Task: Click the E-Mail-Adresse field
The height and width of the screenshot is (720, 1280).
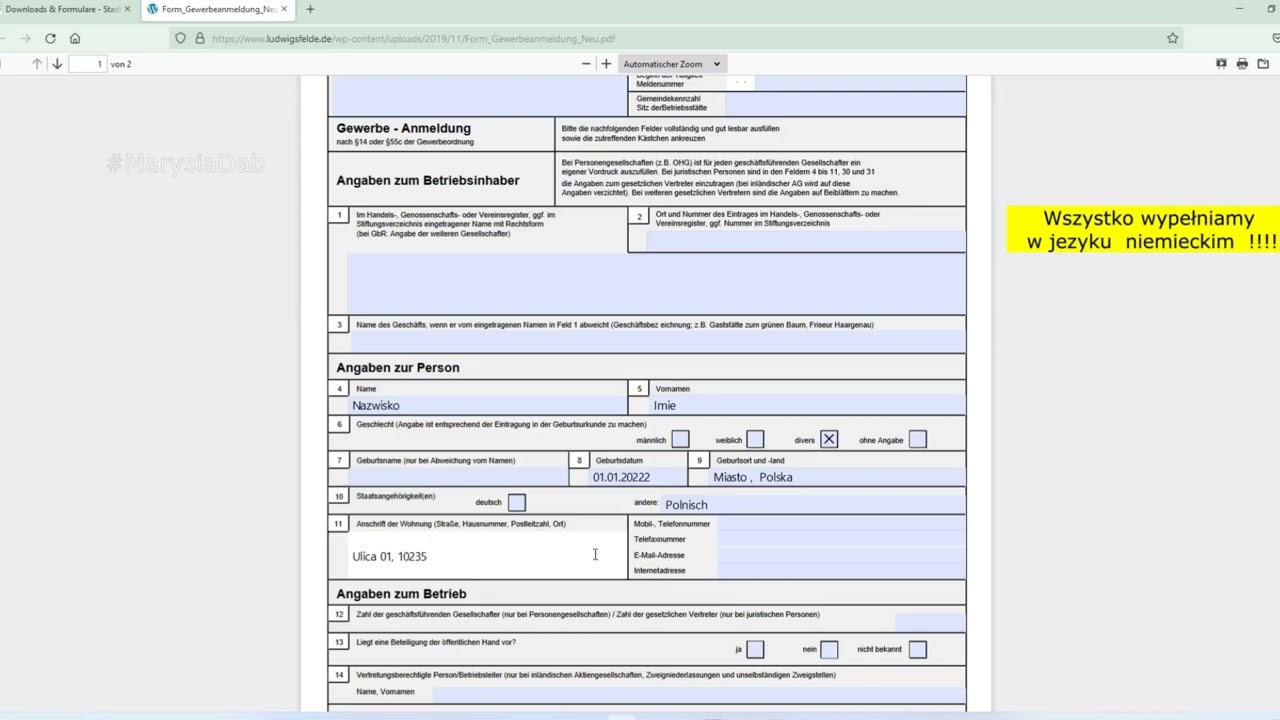Action: pos(841,555)
